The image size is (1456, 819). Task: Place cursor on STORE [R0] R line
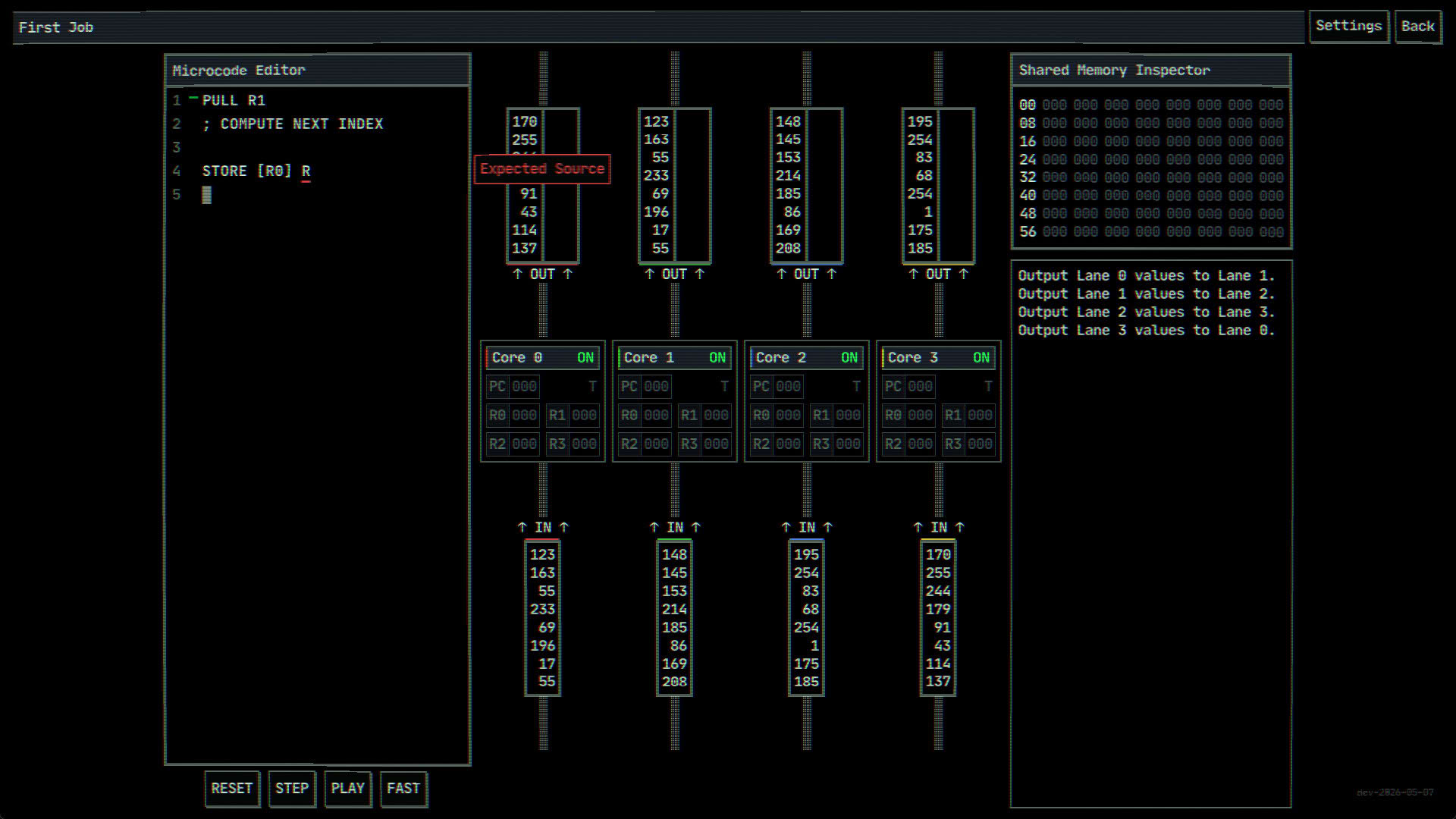coord(256,171)
